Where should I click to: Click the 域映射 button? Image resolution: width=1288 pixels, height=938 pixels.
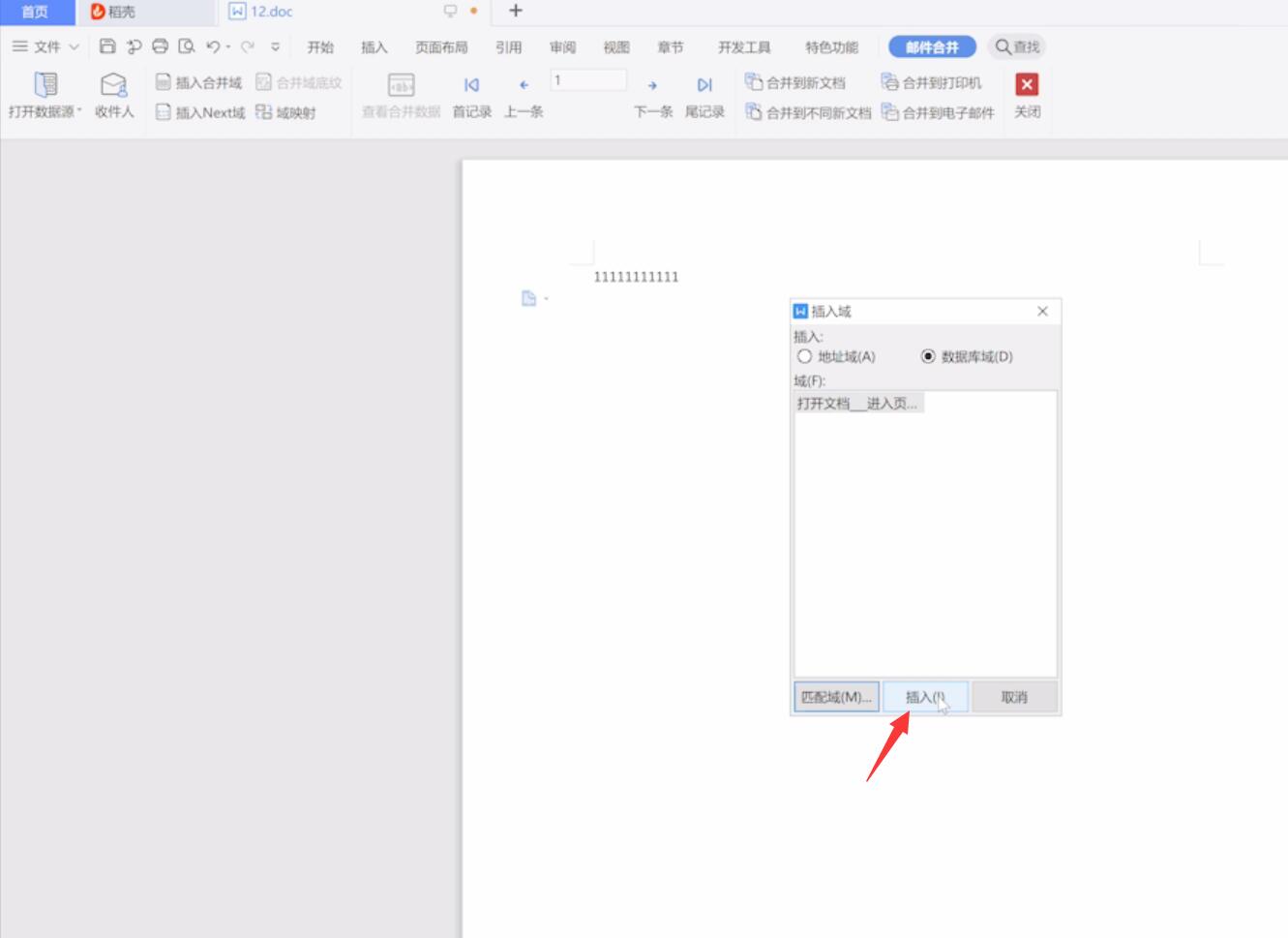point(286,112)
